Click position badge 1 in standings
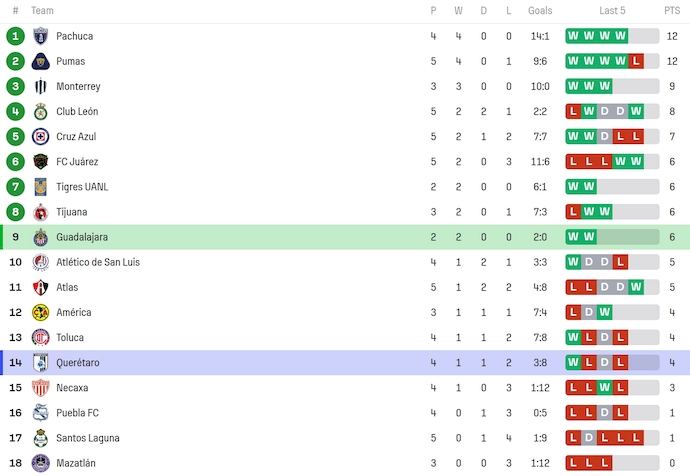Image resolution: width=690 pixels, height=476 pixels. pyautogui.click(x=15, y=36)
